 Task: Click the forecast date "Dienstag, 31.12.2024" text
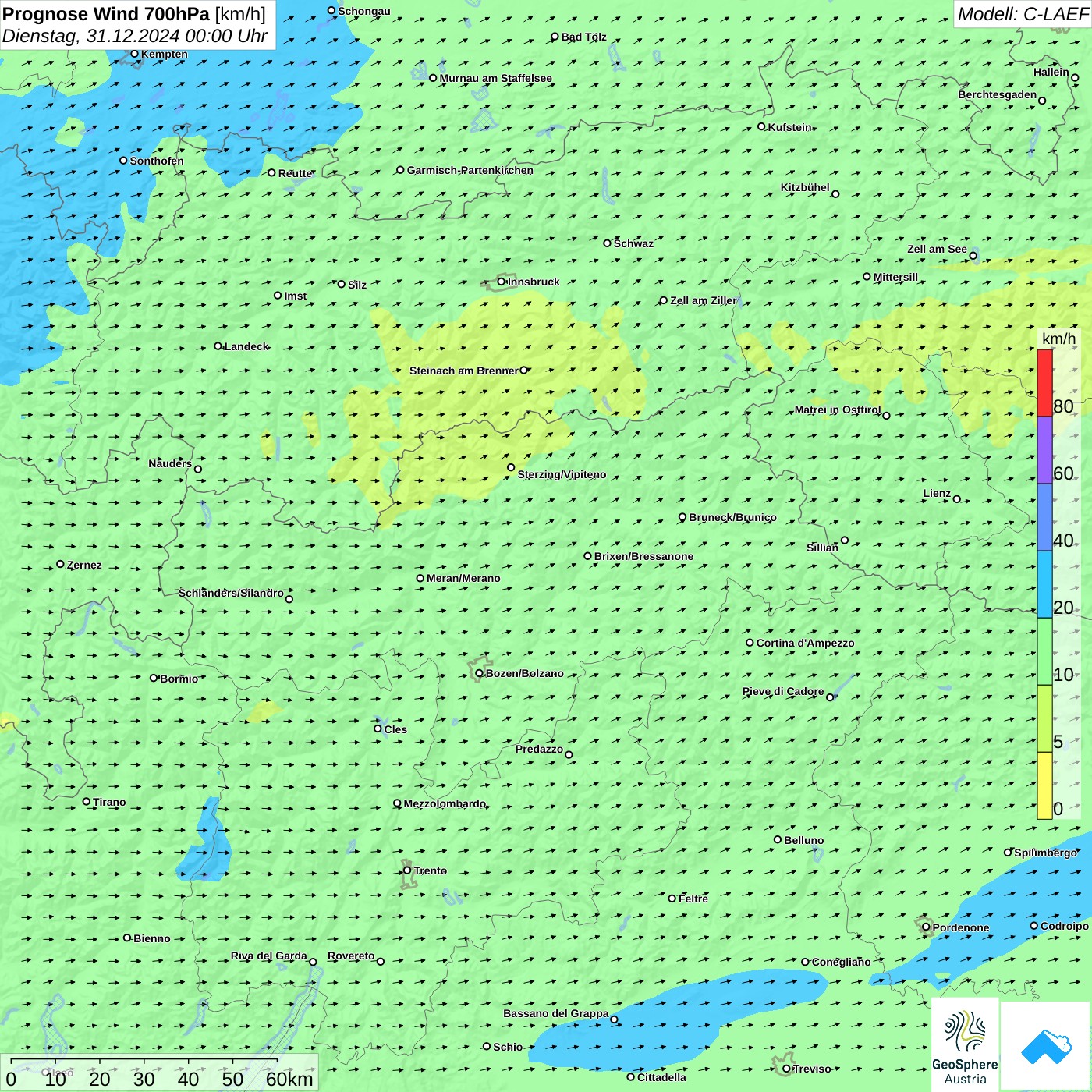(91, 36)
